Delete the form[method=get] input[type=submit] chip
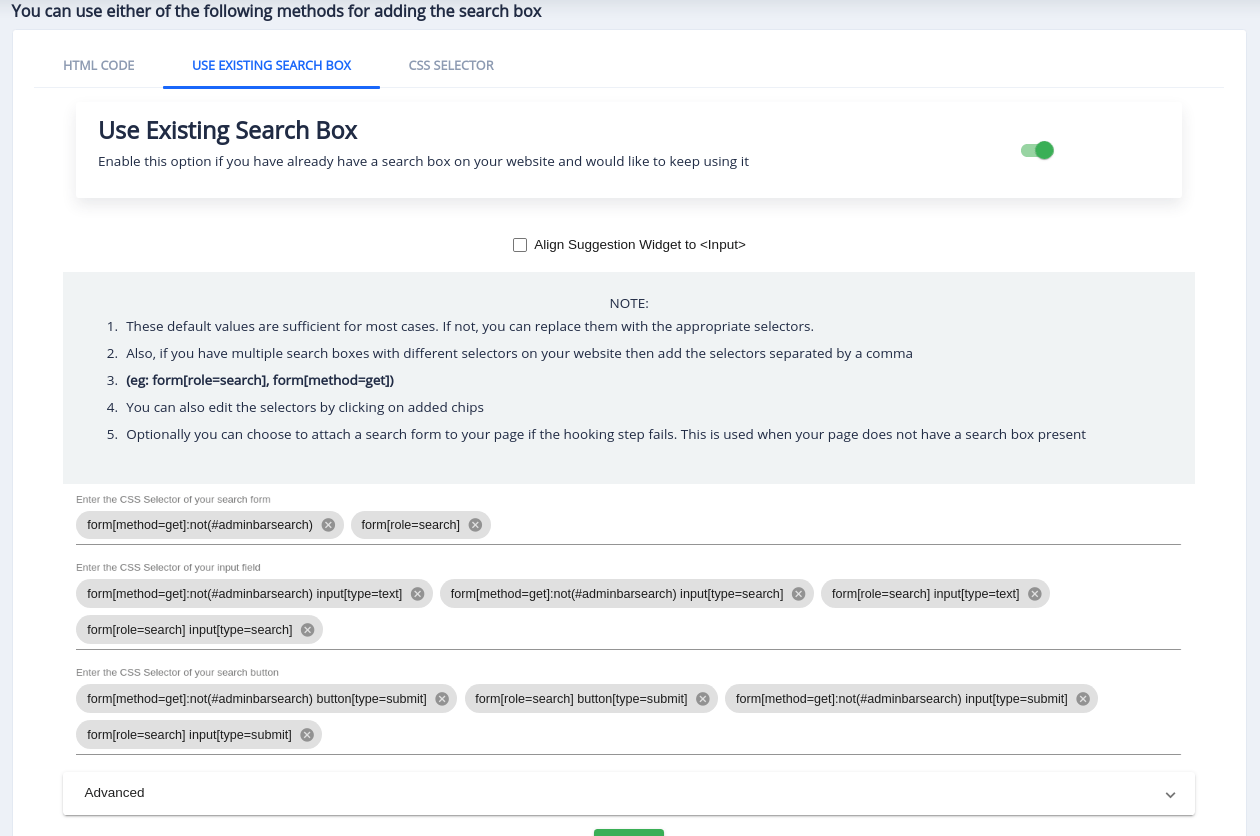Image resolution: width=1260 pixels, height=836 pixels. pyautogui.click(x=1082, y=698)
